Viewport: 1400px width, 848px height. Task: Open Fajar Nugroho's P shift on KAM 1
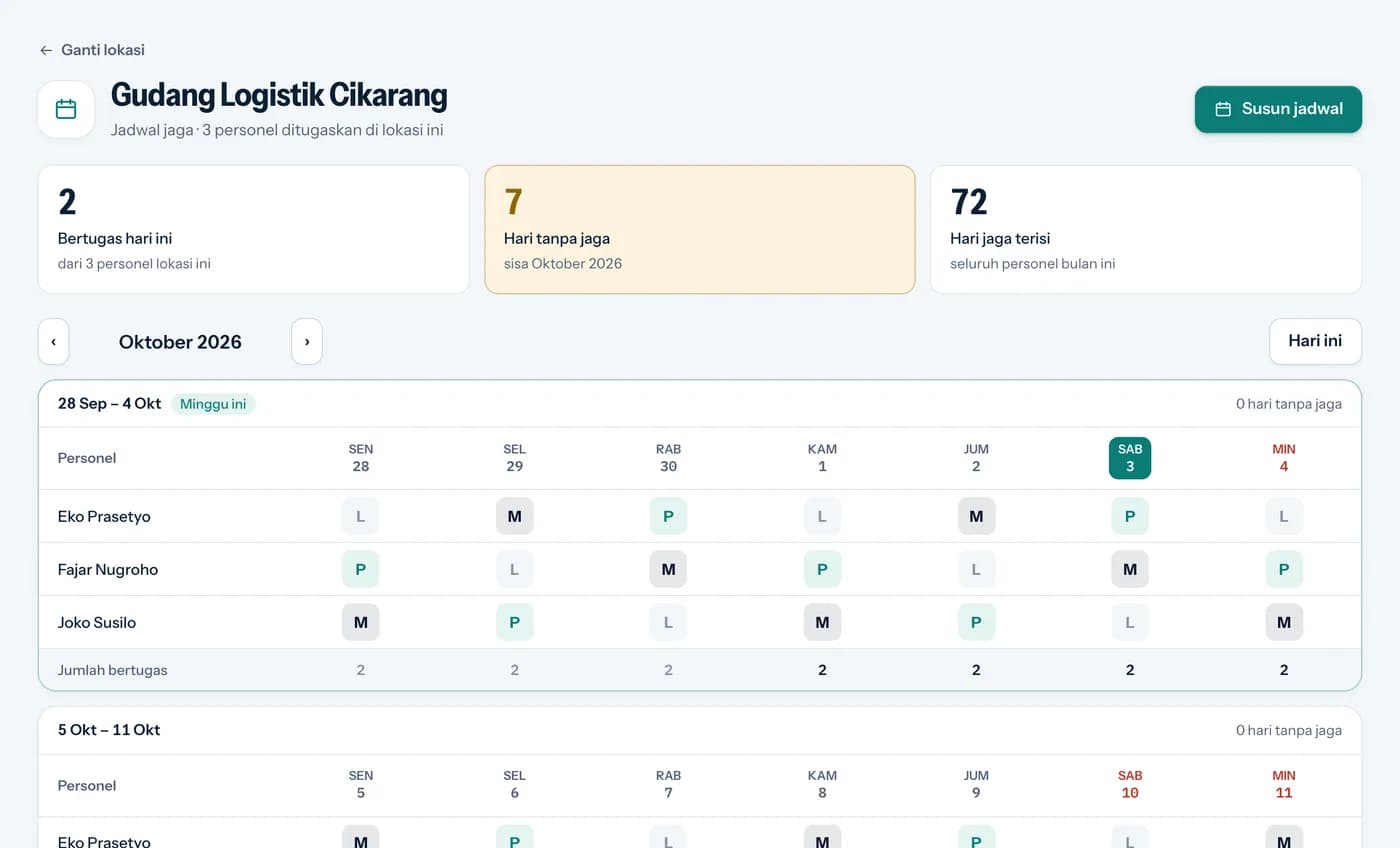coord(822,570)
